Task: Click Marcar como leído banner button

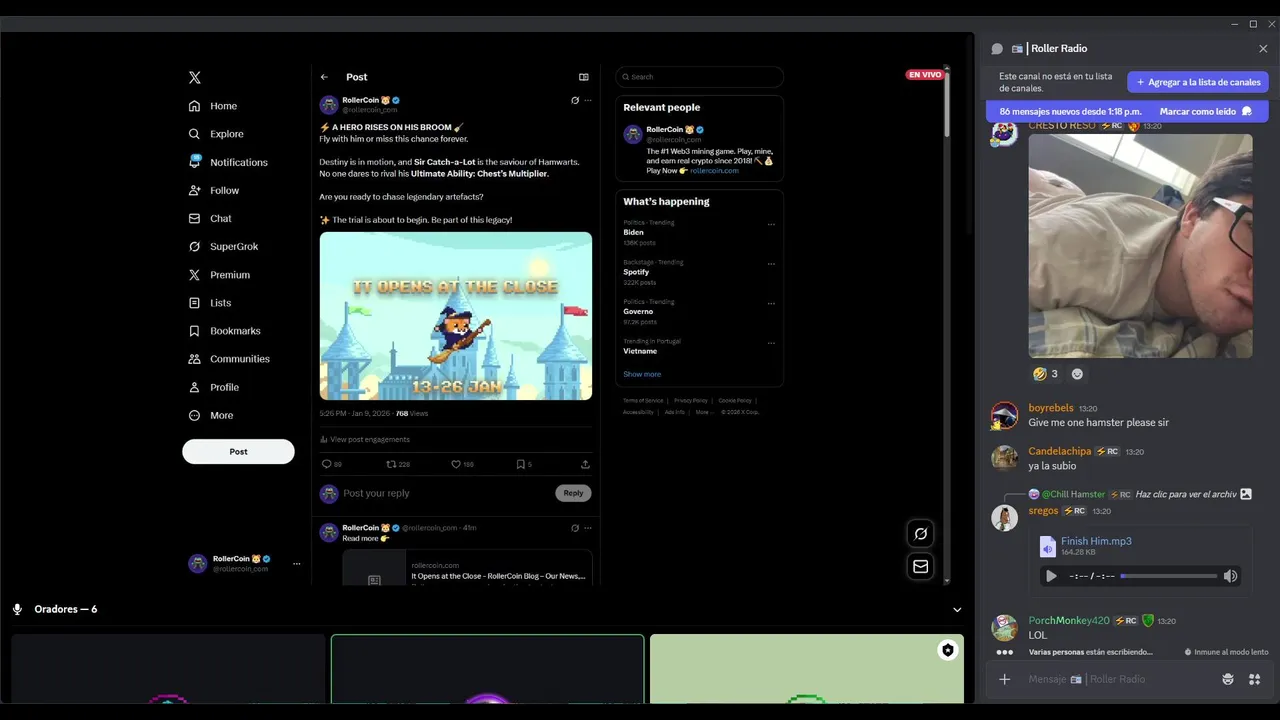Action: coord(1205,112)
